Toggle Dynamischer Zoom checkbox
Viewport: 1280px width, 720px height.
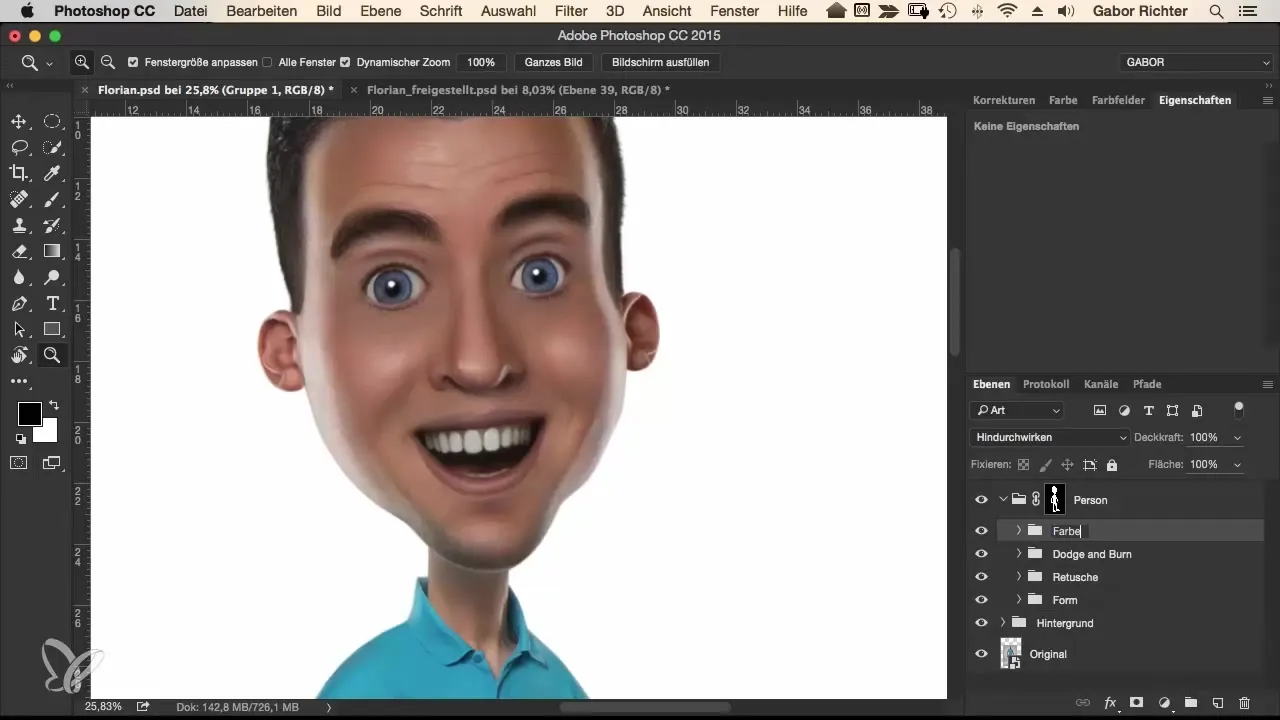pos(345,62)
